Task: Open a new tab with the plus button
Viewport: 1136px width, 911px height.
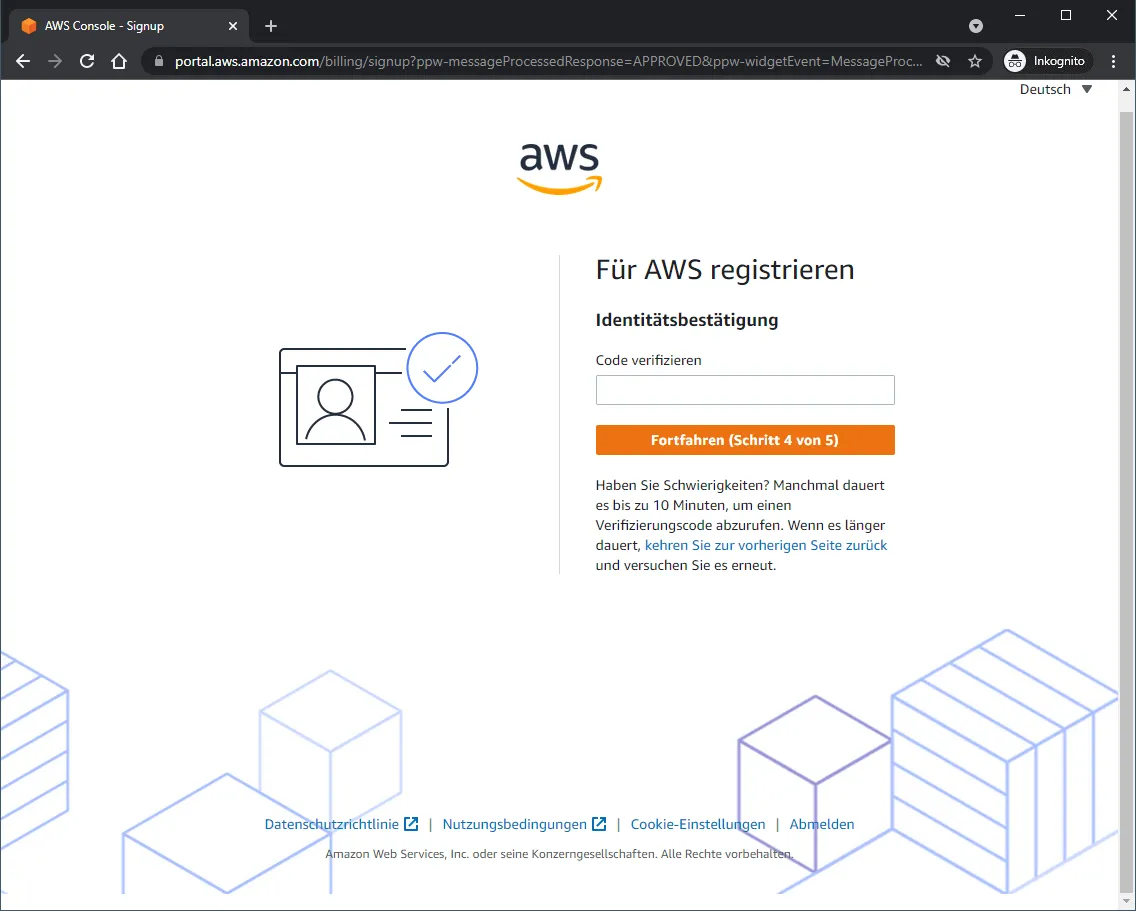Action: coord(271,26)
